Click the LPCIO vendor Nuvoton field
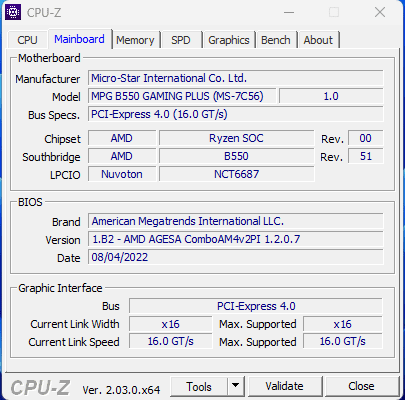Viewport: 405px width, 400px height. click(x=122, y=174)
